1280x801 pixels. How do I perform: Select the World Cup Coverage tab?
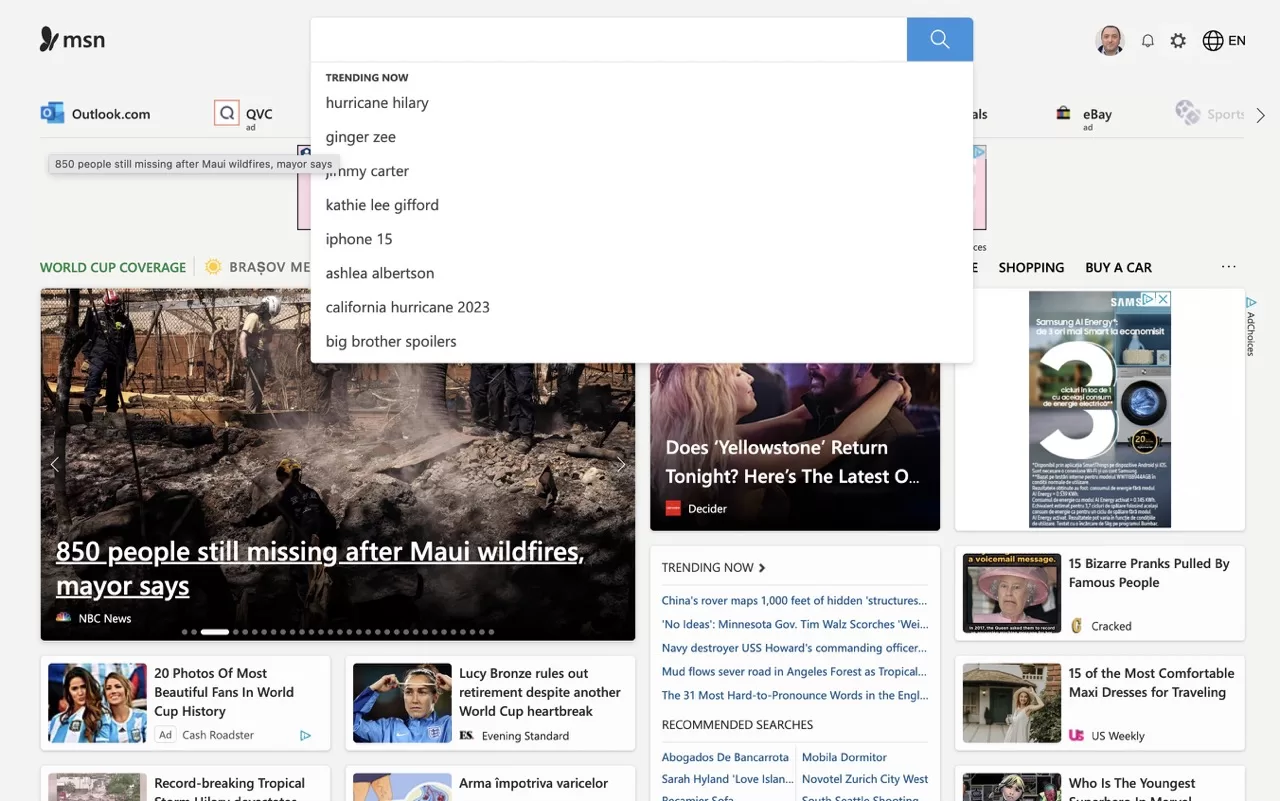113,267
